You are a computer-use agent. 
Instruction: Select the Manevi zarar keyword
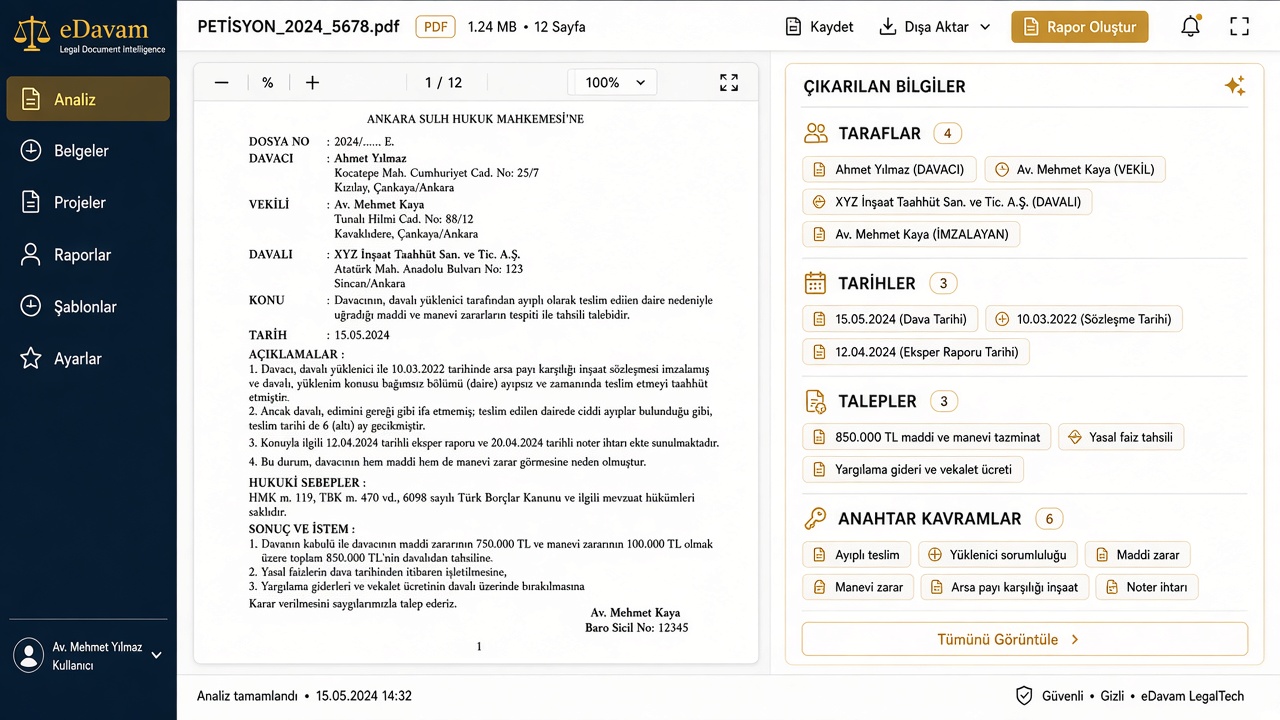858,587
